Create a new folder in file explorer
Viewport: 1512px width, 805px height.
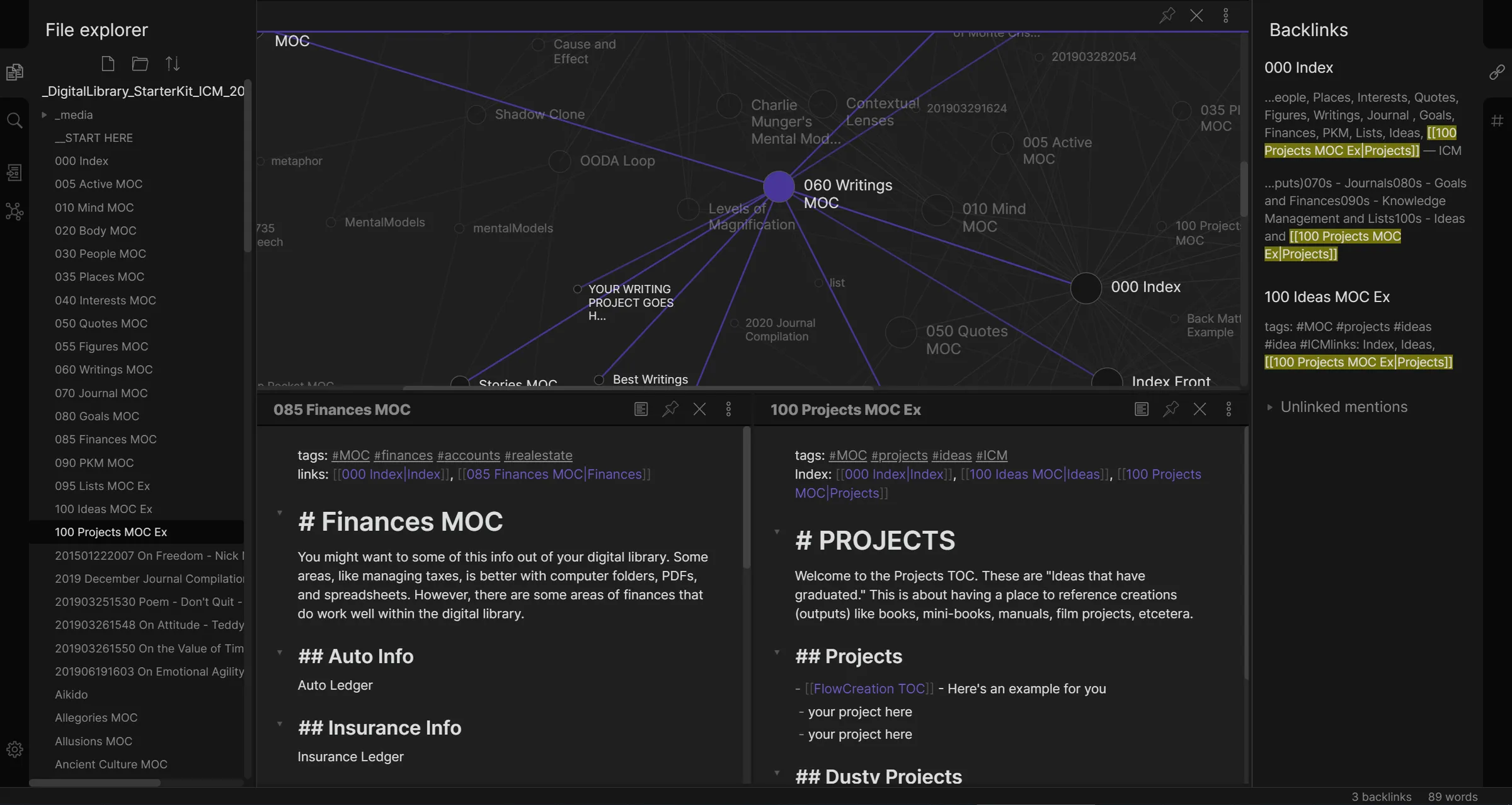[x=140, y=64]
